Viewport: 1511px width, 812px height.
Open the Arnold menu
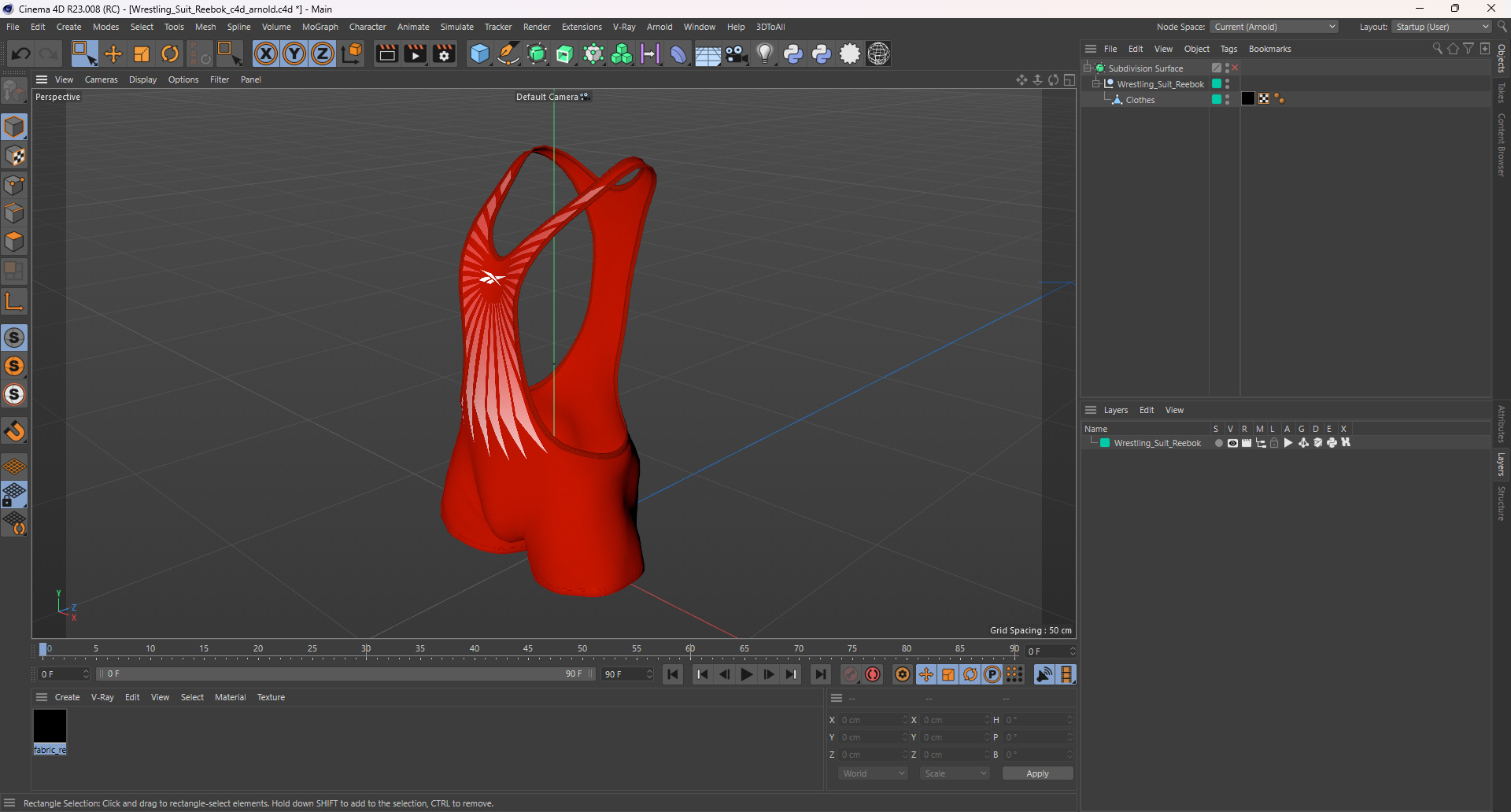pos(659,27)
